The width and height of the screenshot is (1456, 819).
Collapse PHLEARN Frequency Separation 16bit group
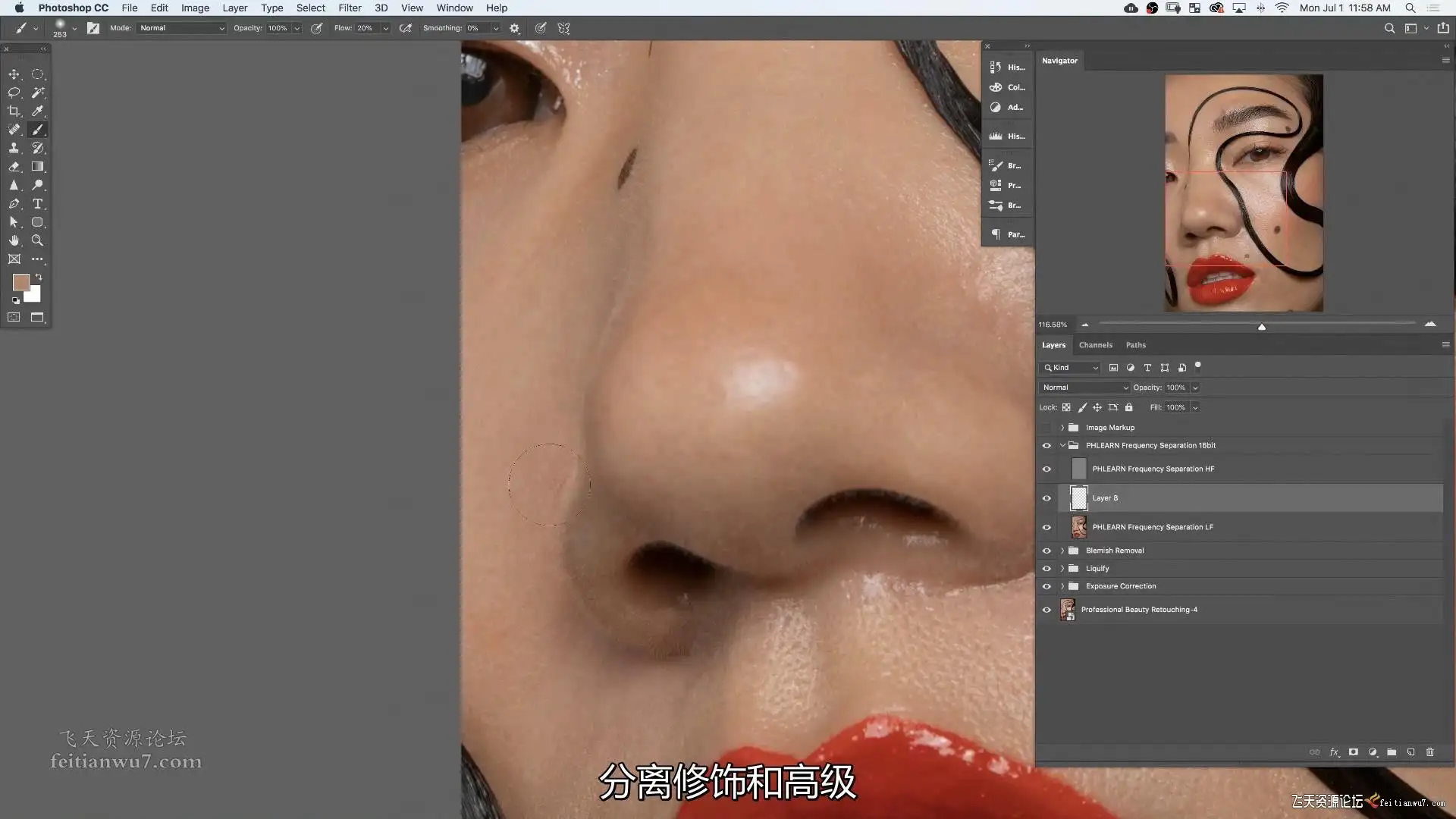click(x=1062, y=446)
